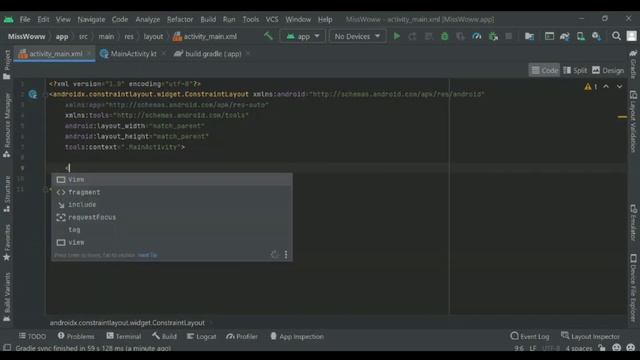Run the app with green play button

pyautogui.click(x=396, y=36)
